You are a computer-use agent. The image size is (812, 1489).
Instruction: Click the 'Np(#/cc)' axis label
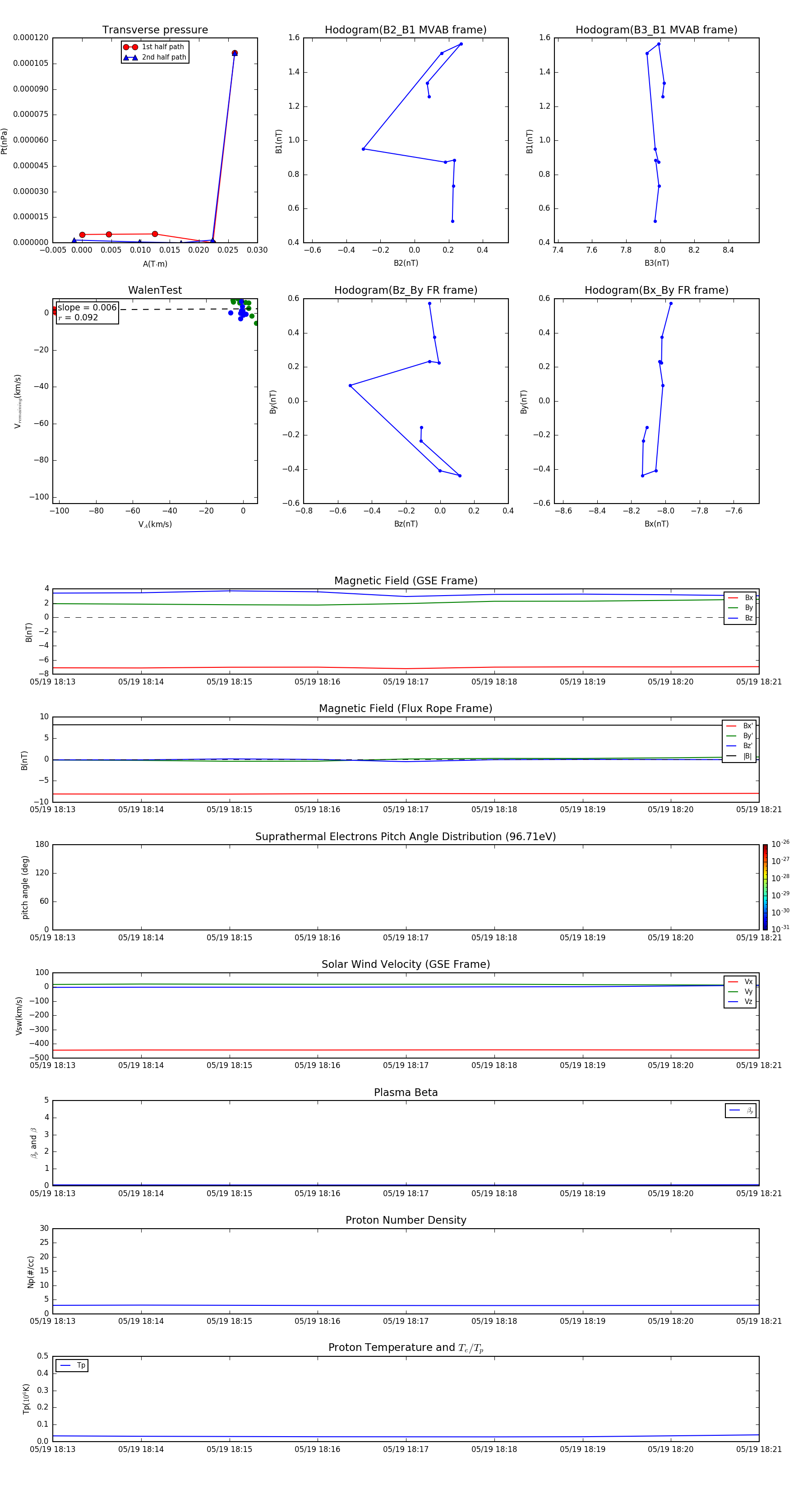tap(31, 1272)
